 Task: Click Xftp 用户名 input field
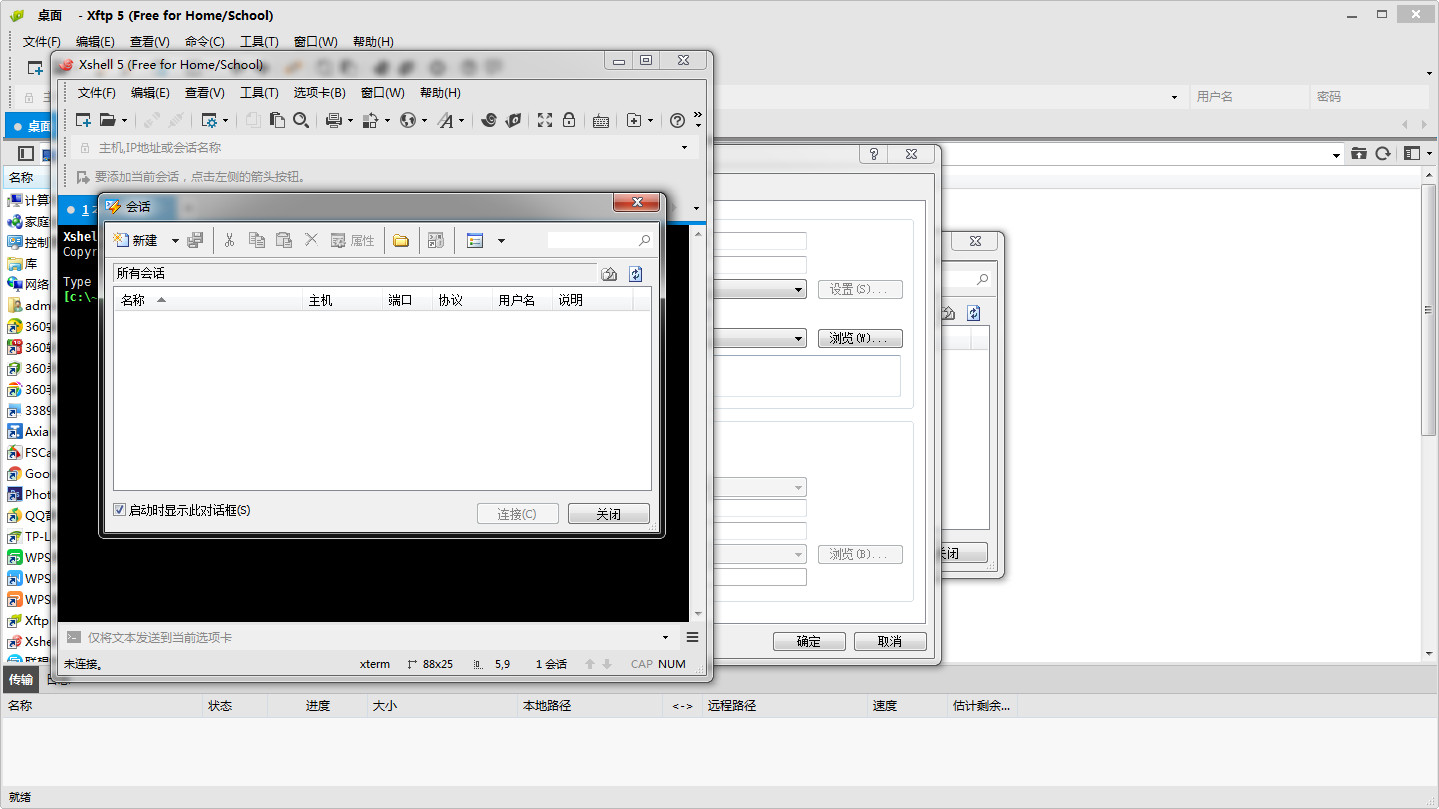[x=1249, y=97]
